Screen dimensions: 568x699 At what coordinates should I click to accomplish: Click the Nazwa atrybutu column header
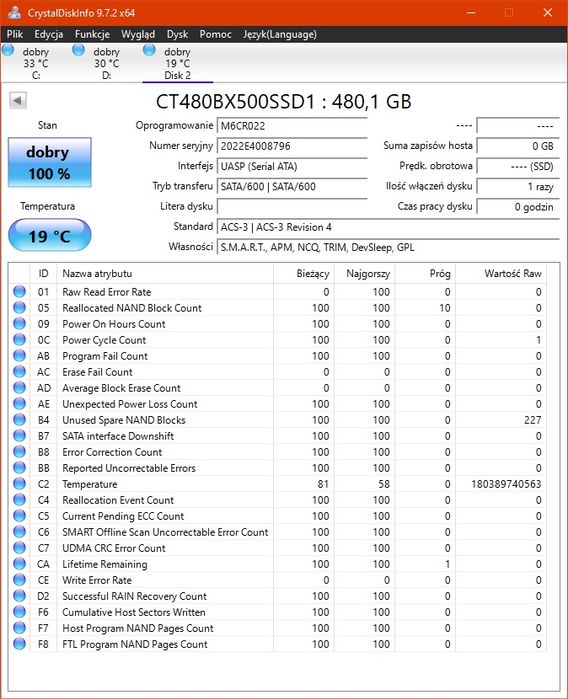pyautogui.click(x=165, y=273)
